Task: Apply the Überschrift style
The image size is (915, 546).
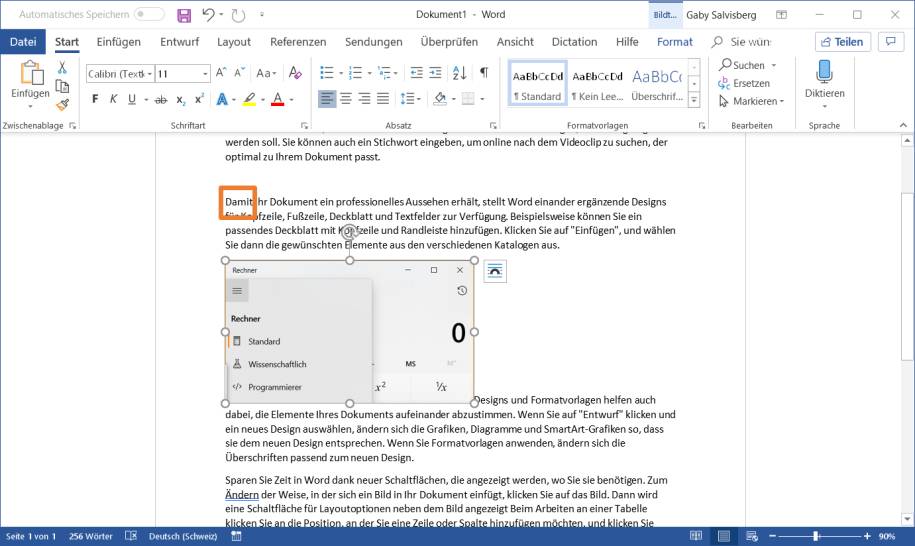Action: tap(657, 83)
